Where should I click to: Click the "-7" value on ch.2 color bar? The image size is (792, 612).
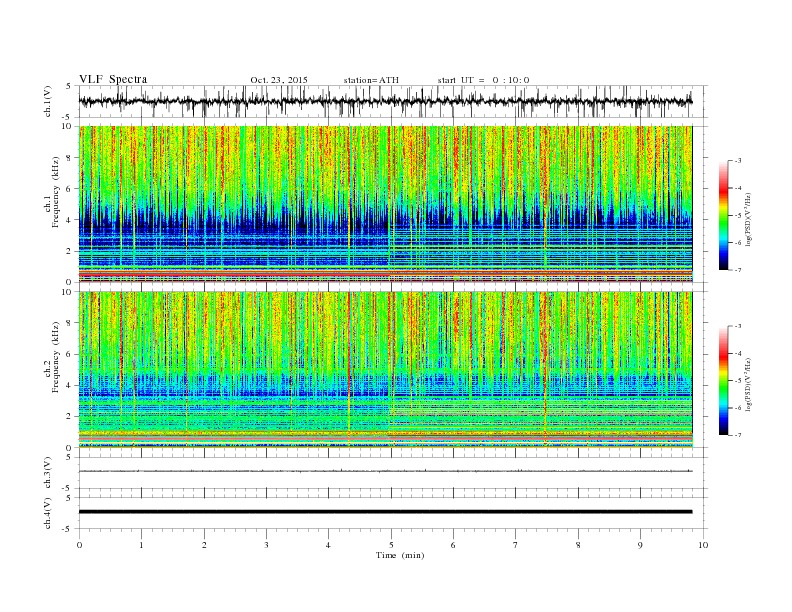click(738, 435)
